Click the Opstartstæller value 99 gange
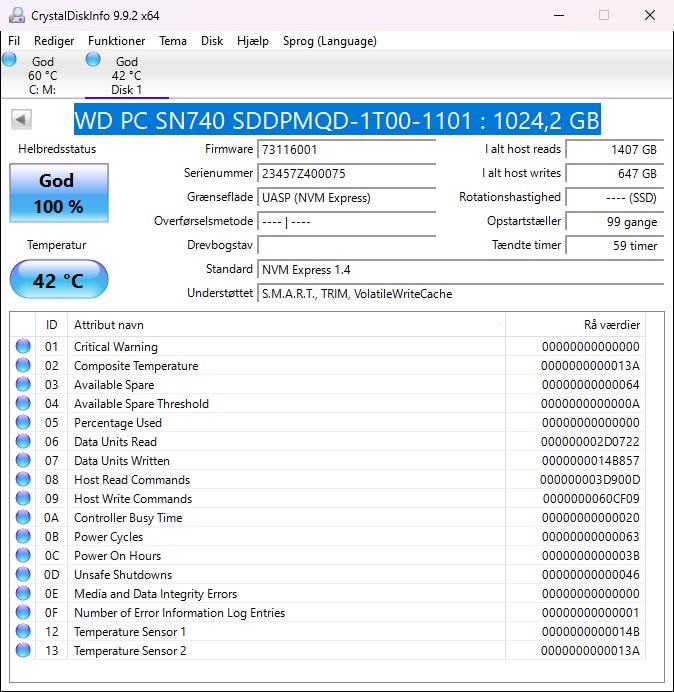This screenshot has height=692, width=674. (x=614, y=222)
